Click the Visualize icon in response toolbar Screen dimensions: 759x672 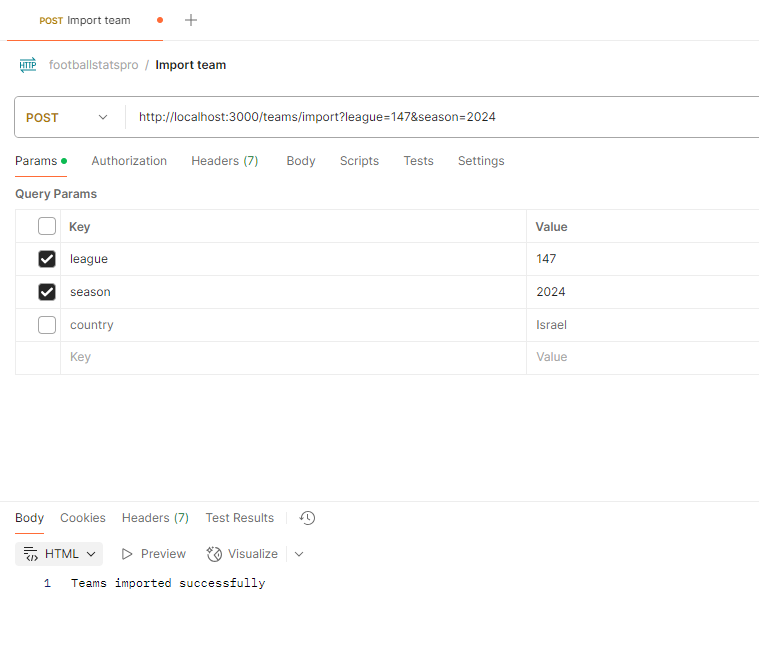point(214,554)
